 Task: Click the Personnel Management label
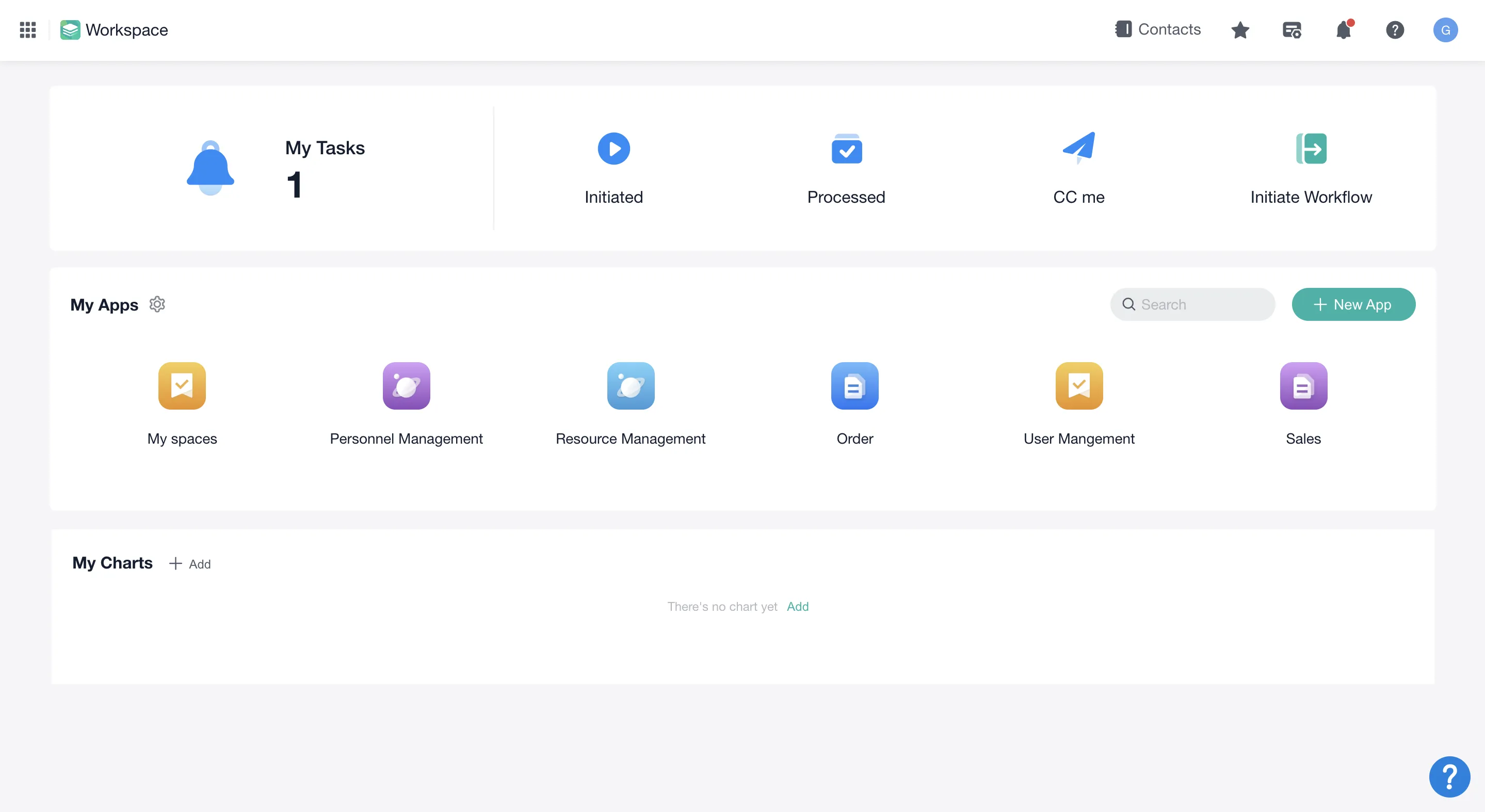click(406, 439)
